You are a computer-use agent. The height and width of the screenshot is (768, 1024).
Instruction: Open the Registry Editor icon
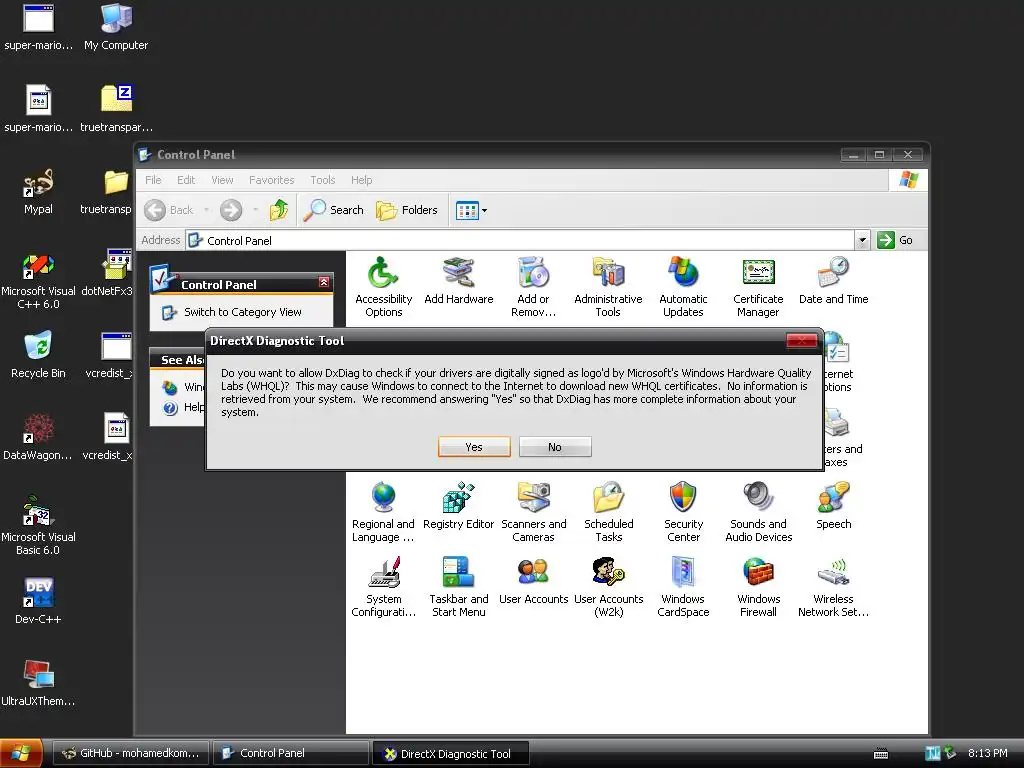click(458, 507)
